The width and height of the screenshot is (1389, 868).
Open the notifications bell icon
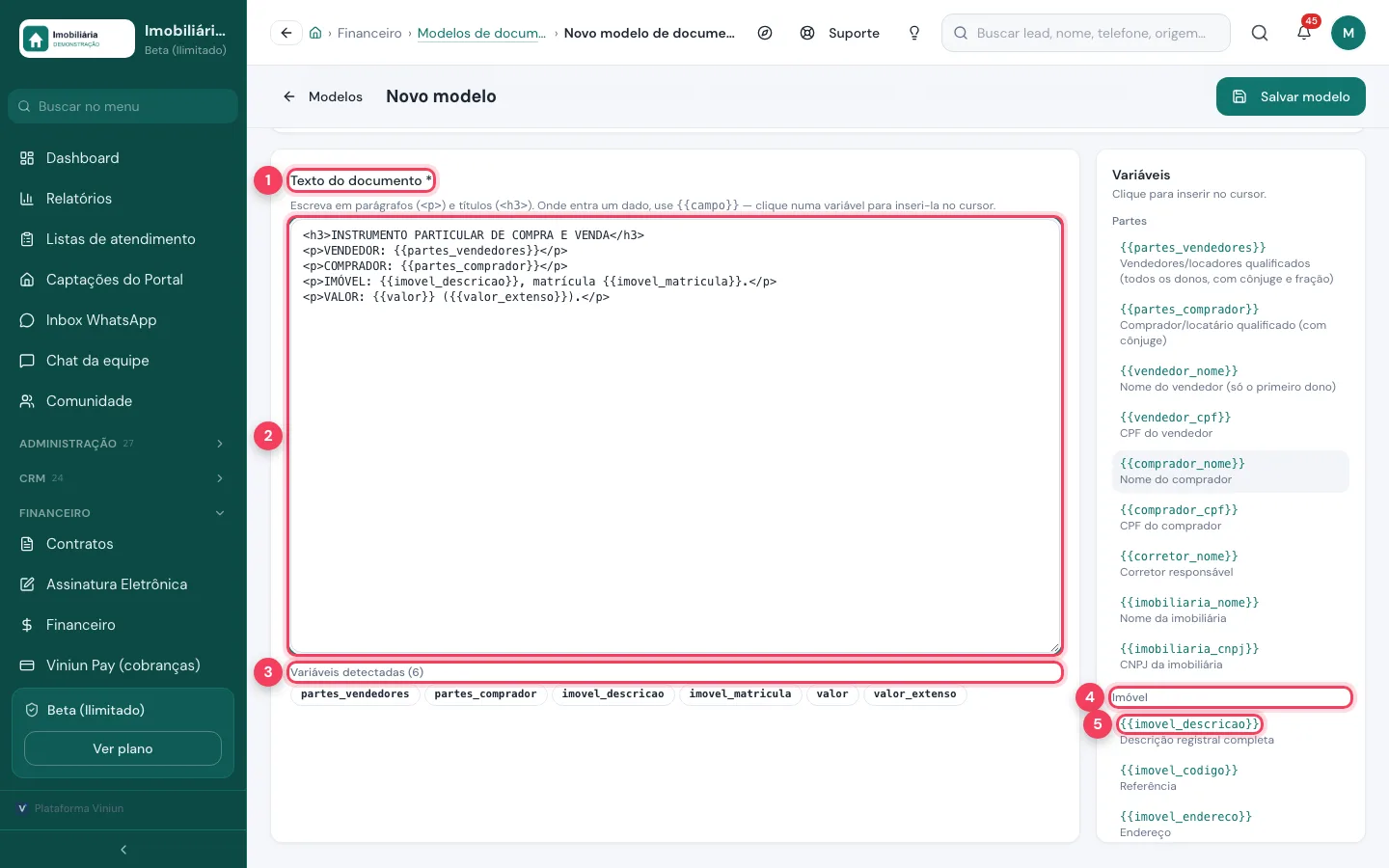[x=1304, y=33]
